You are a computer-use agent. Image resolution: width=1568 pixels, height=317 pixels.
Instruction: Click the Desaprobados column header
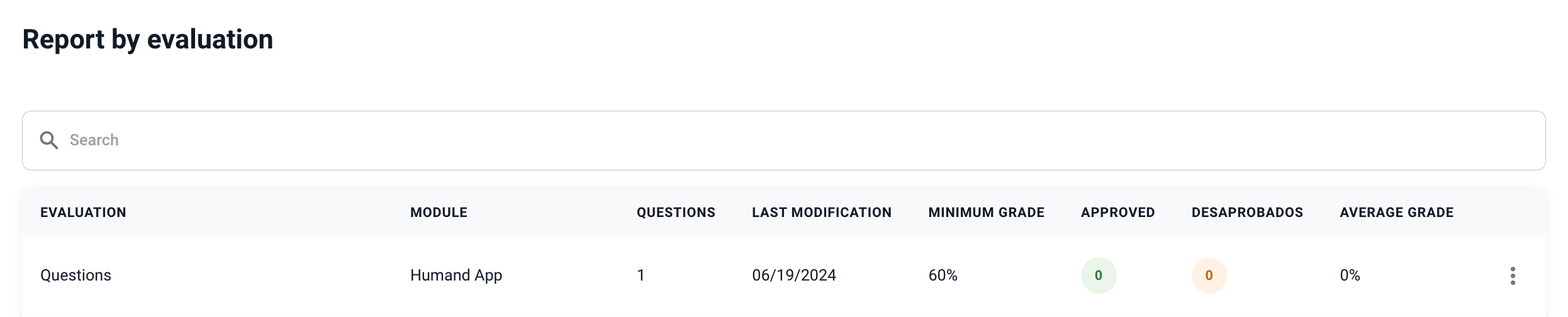pyautogui.click(x=1247, y=213)
